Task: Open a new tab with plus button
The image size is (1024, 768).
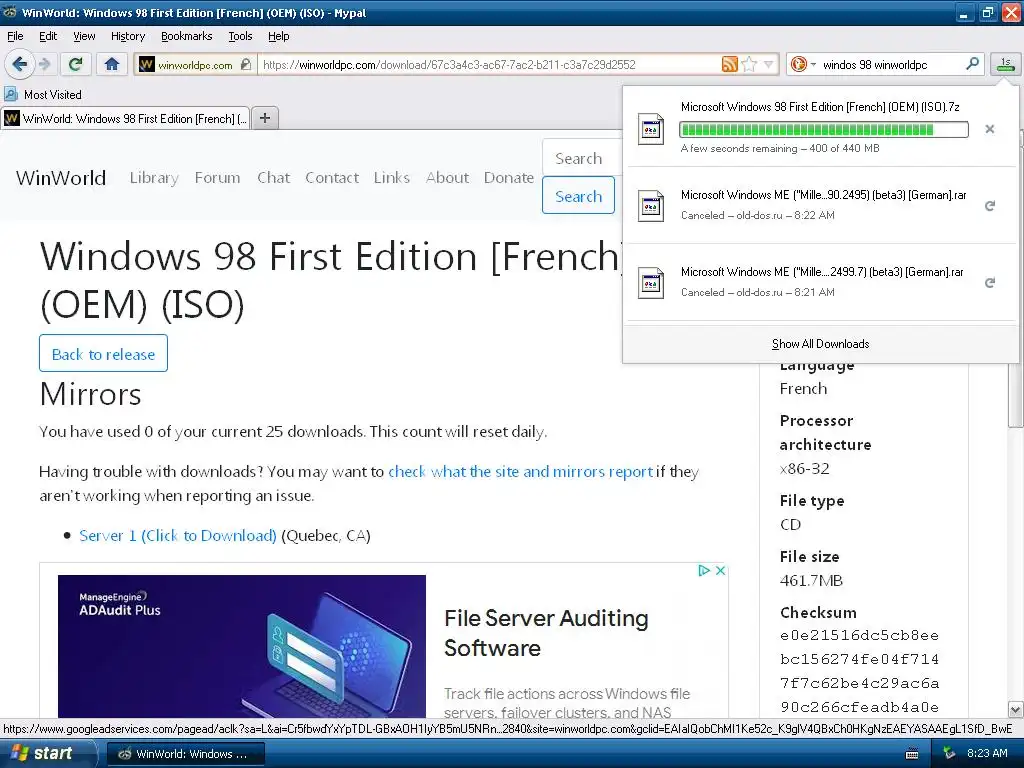Action: click(x=264, y=118)
